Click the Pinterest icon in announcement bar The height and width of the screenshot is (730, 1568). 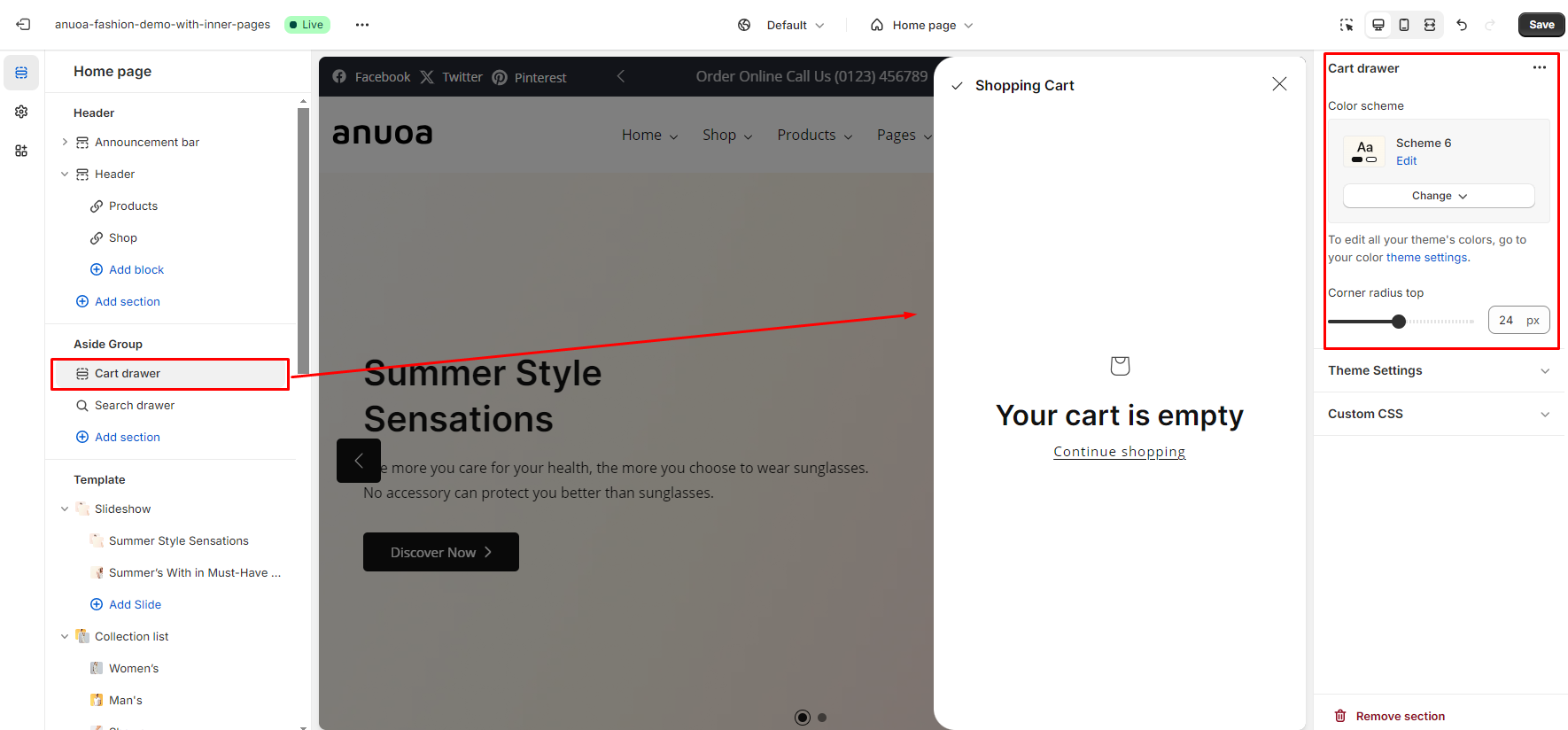click(500, 78)
